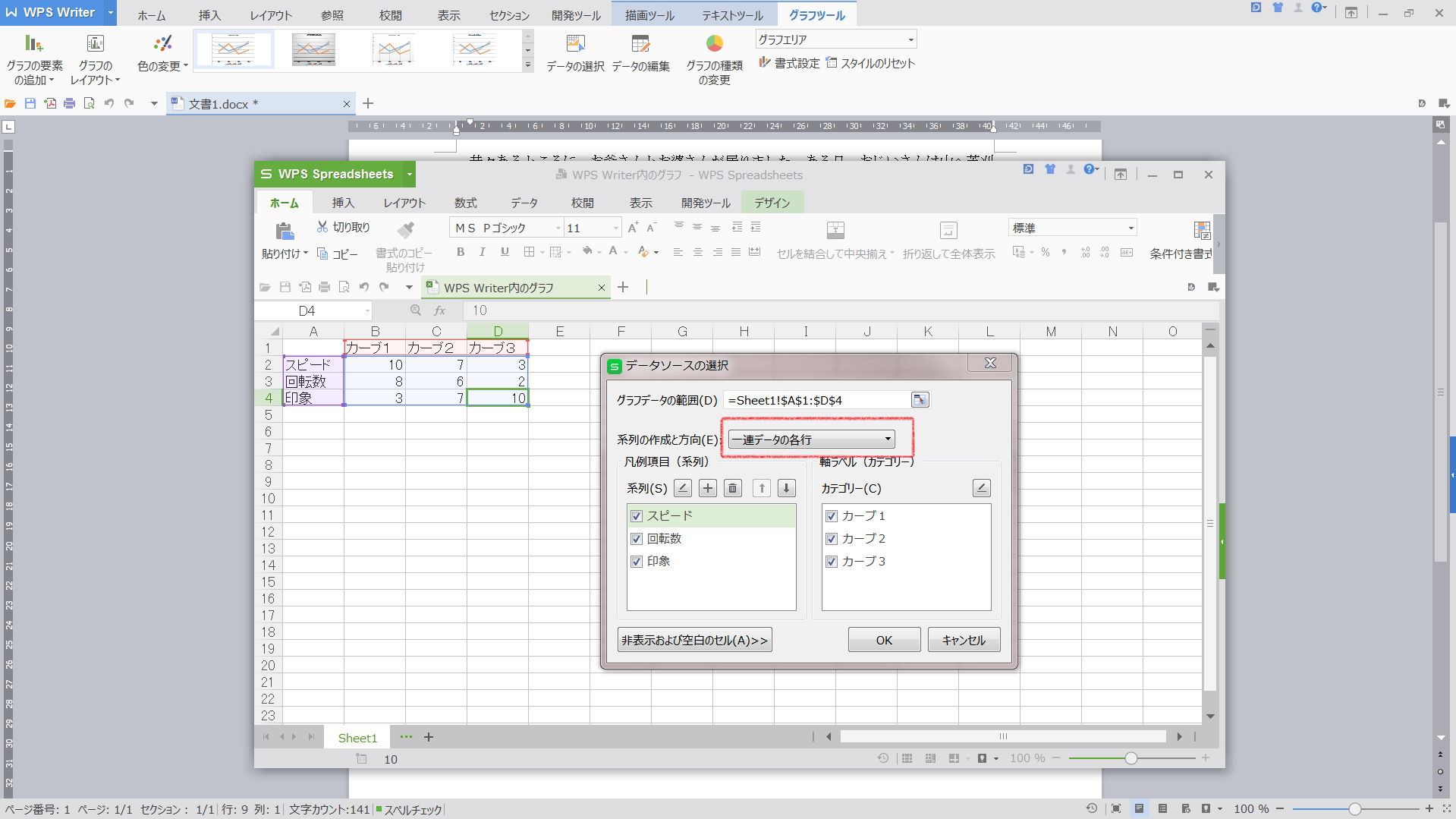Switch to the Sheet1 sheet tab

pyautogui.click(x=357, y=738)
